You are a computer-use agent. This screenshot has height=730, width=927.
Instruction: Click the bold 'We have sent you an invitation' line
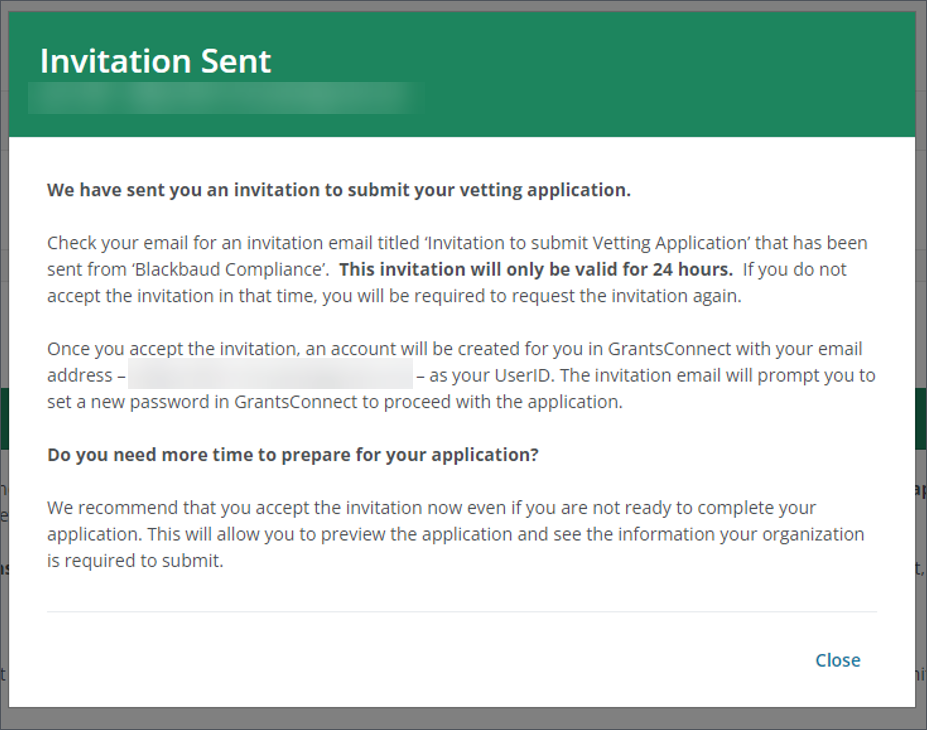point(338,190)
